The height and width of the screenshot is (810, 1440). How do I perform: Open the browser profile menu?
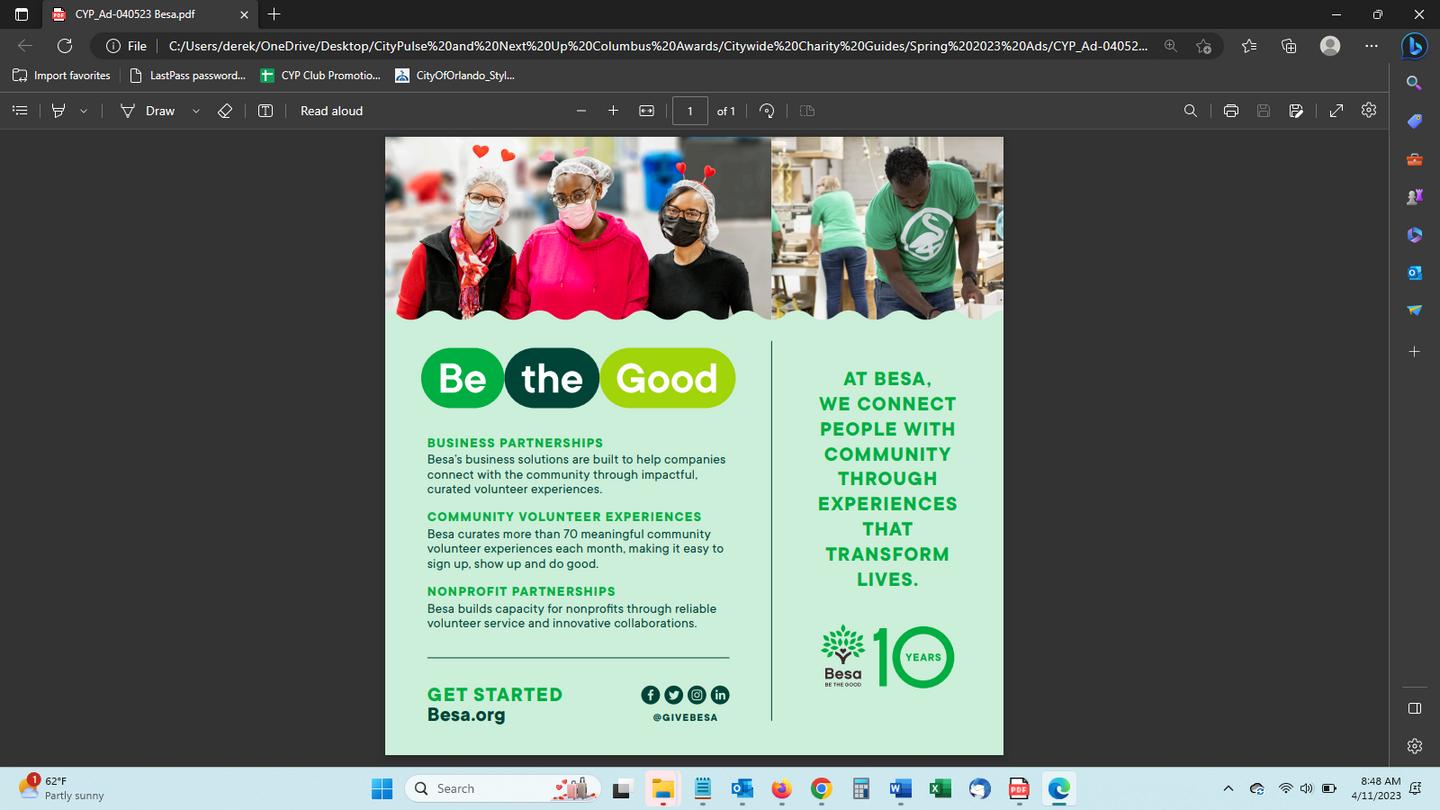[x=1330, y=46]
